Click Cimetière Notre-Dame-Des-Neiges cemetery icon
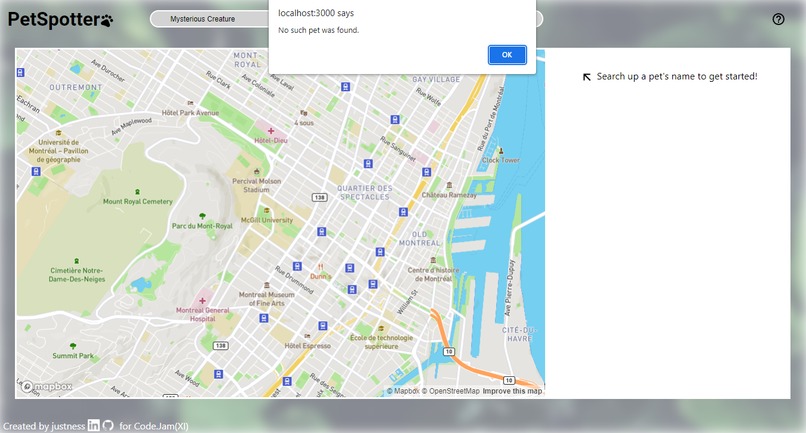The width and height of the screenshot is (806, 433). tap(77, 261)
